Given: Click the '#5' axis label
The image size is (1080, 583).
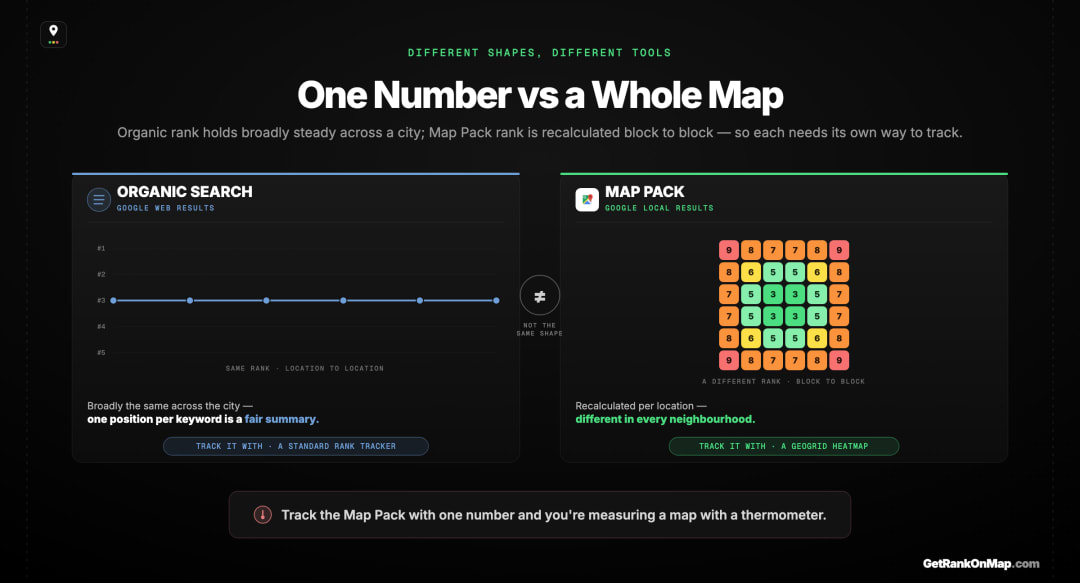Looking at the screenshot, I should coord(101,353).
